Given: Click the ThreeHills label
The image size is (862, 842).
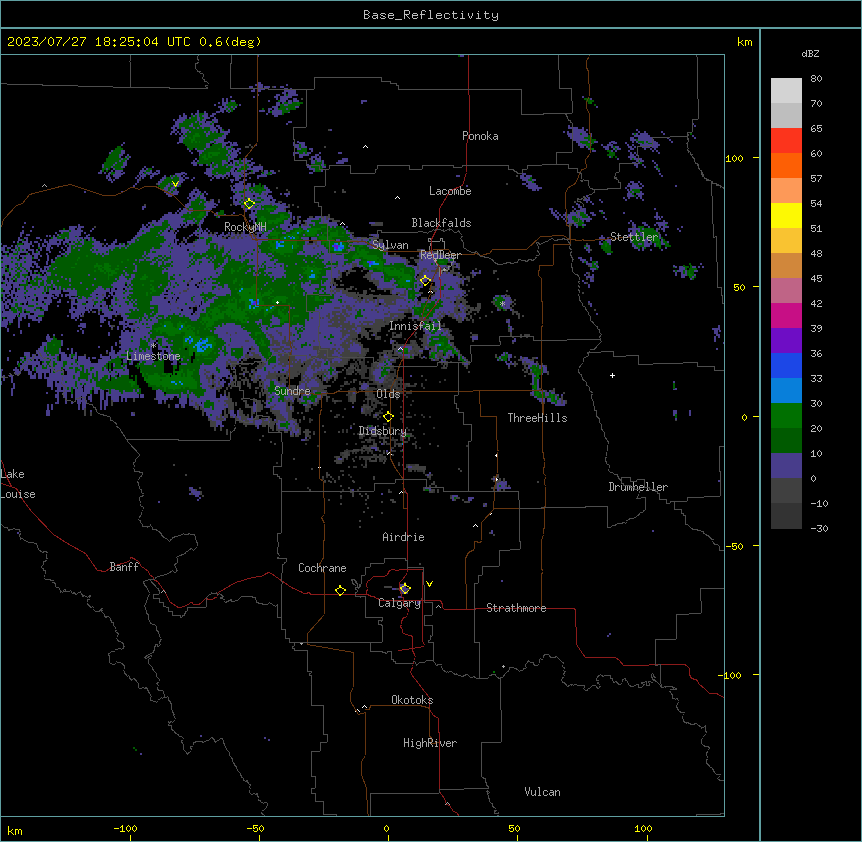Looking at the screenshot, I should (537, 418).
